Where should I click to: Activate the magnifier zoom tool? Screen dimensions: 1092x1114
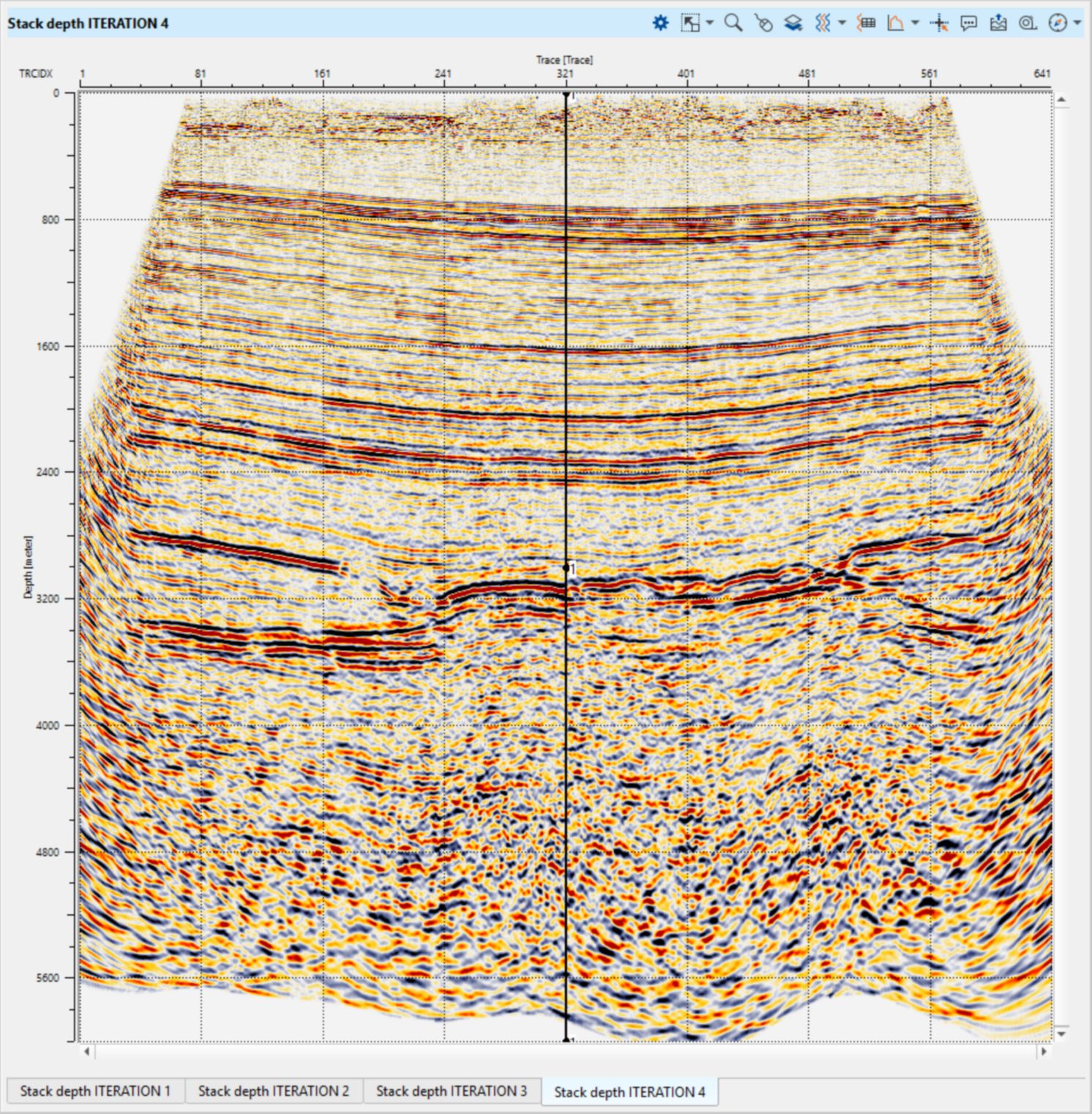(733, 23)
